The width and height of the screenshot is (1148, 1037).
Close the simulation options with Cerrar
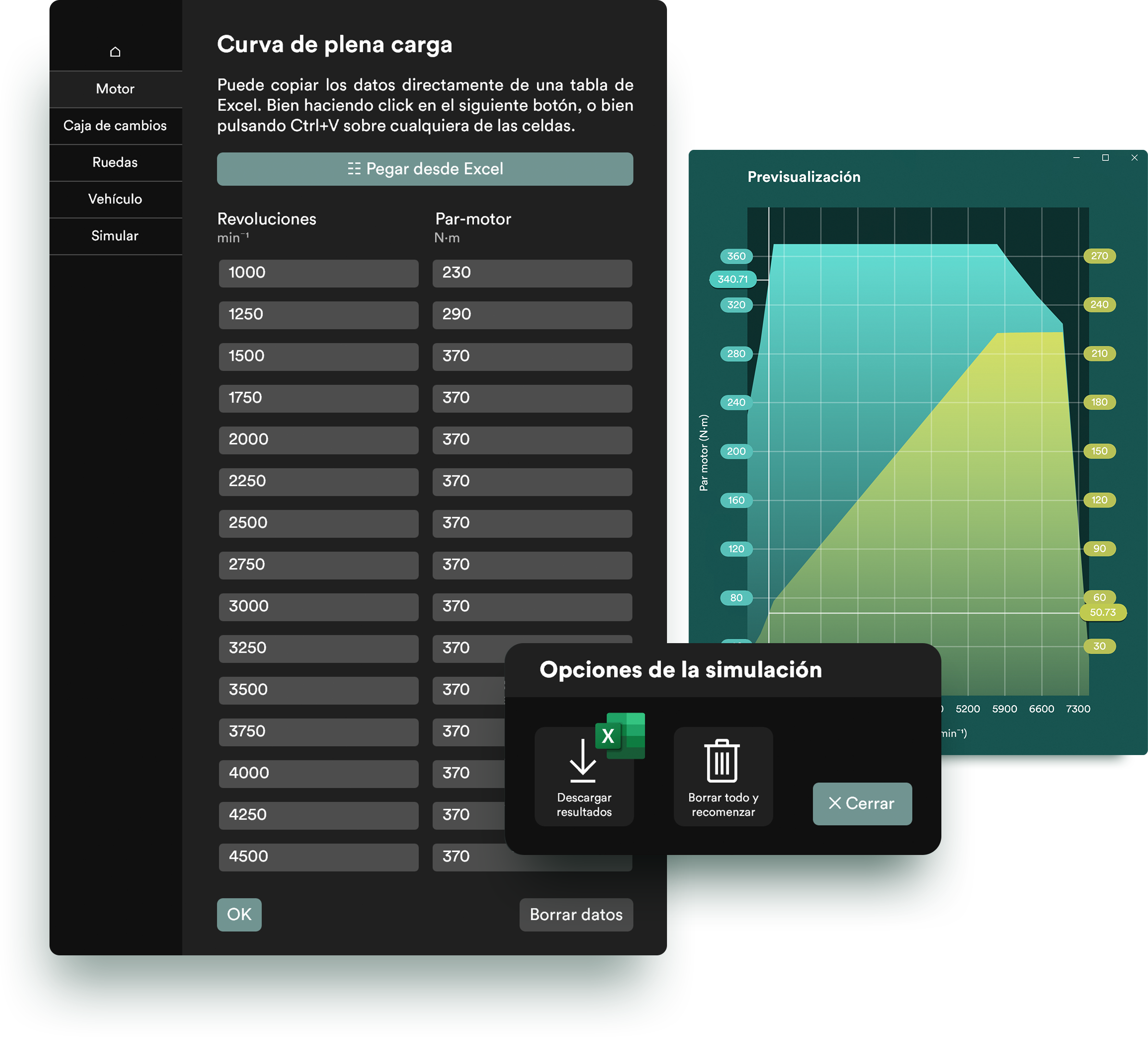(x=862, y=804)
